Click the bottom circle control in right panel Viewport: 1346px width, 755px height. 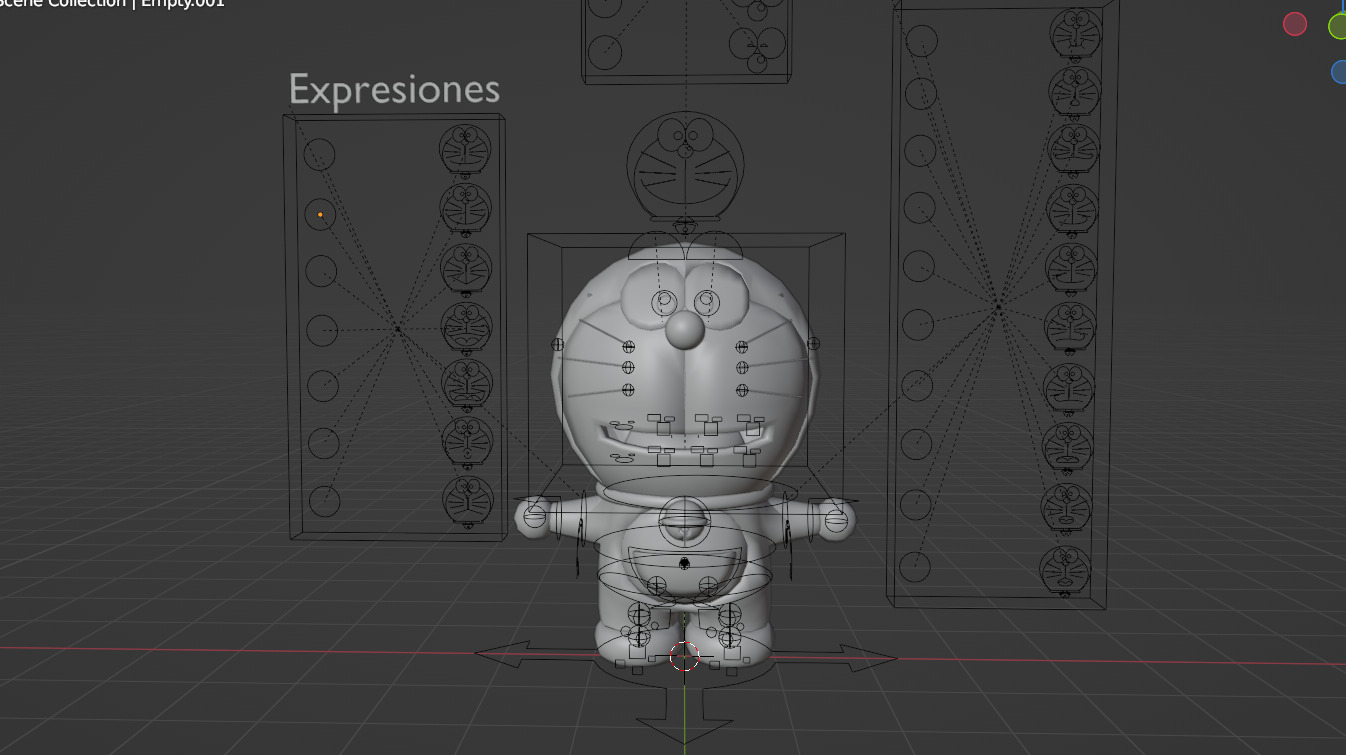(914, 567)
